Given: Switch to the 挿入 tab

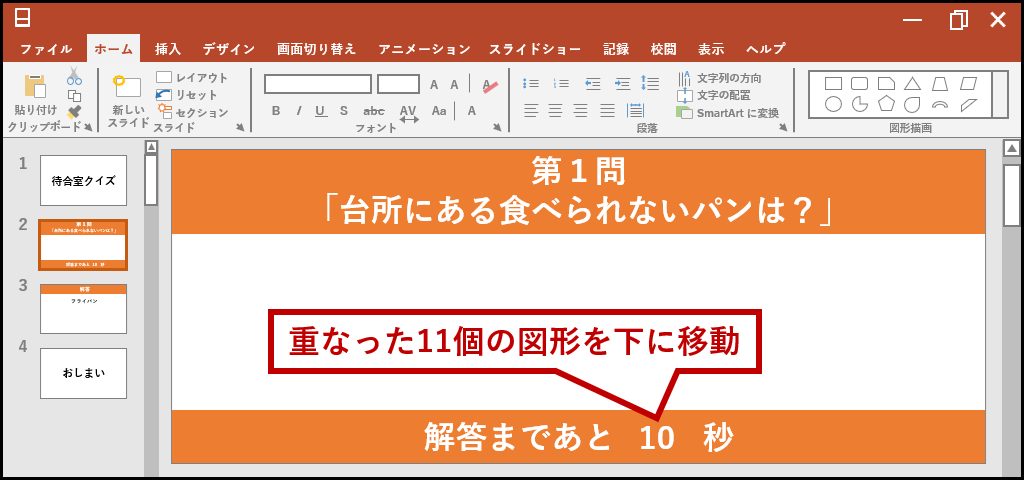Looking at the screenshot, I should (168, 49).
